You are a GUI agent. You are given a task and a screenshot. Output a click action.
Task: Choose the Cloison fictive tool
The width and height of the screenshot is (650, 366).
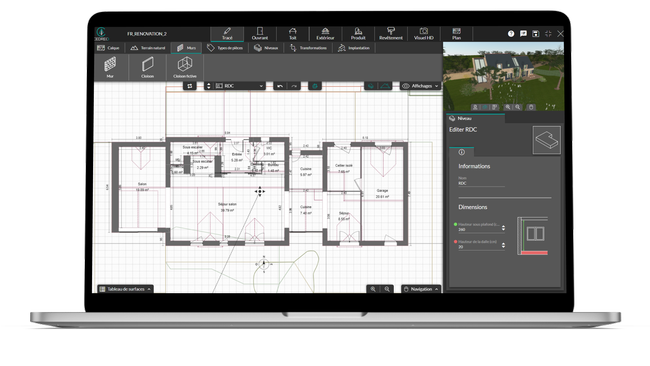[185, 67]
